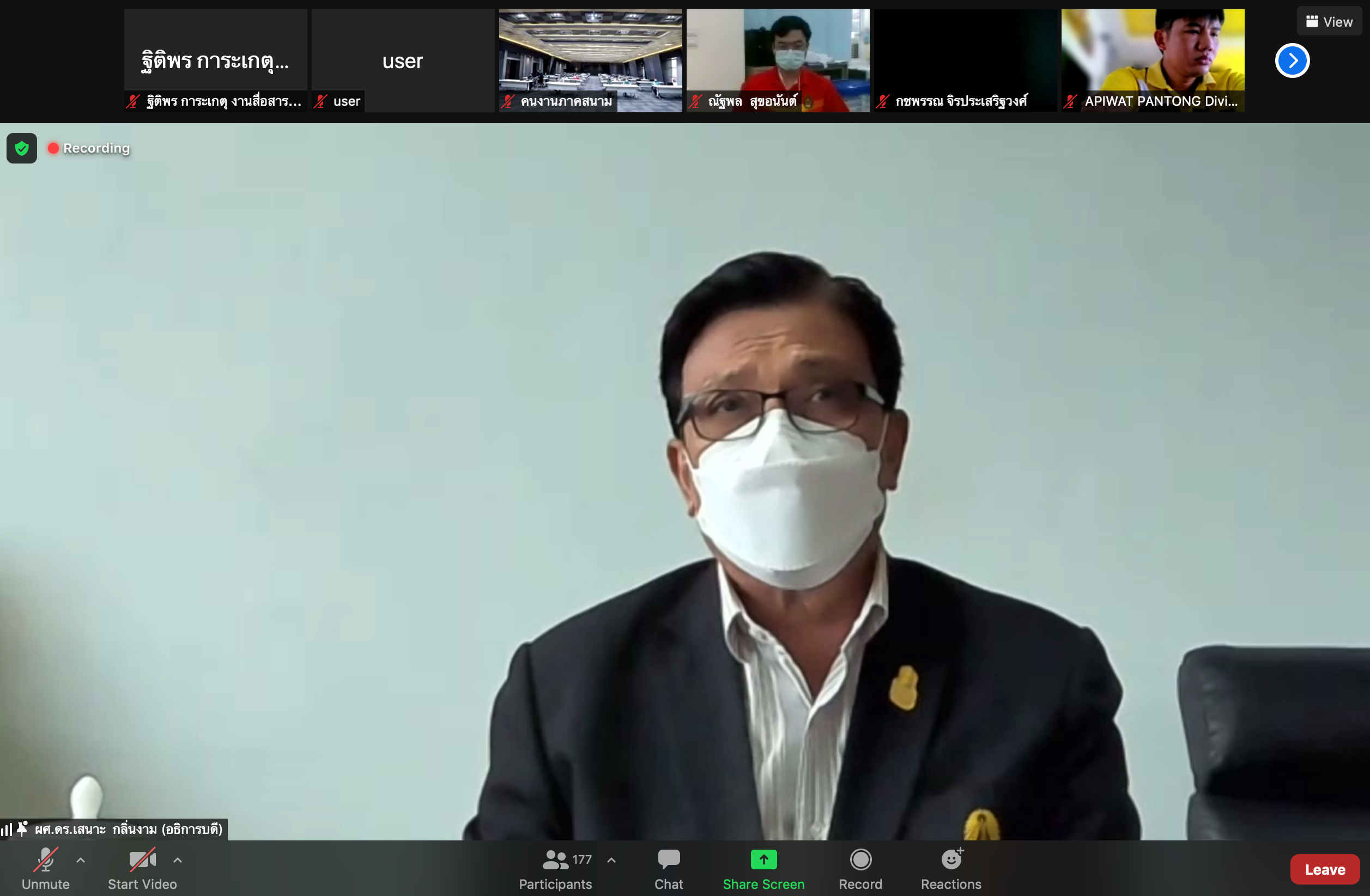The width and height of the screenshot is (1370, 896).
Task: Start Video camera toggle
Action: point(142,868)
